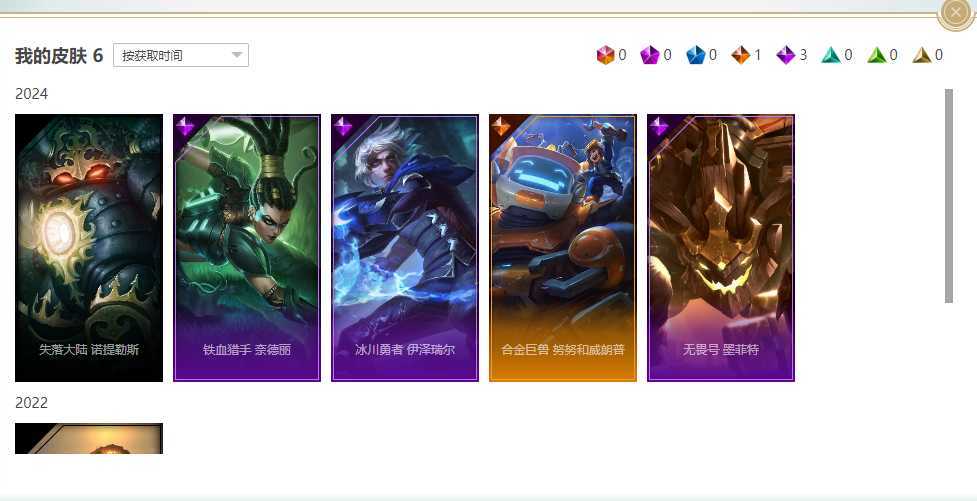Click the vertical scrollbar thumb

coord(949,196)
